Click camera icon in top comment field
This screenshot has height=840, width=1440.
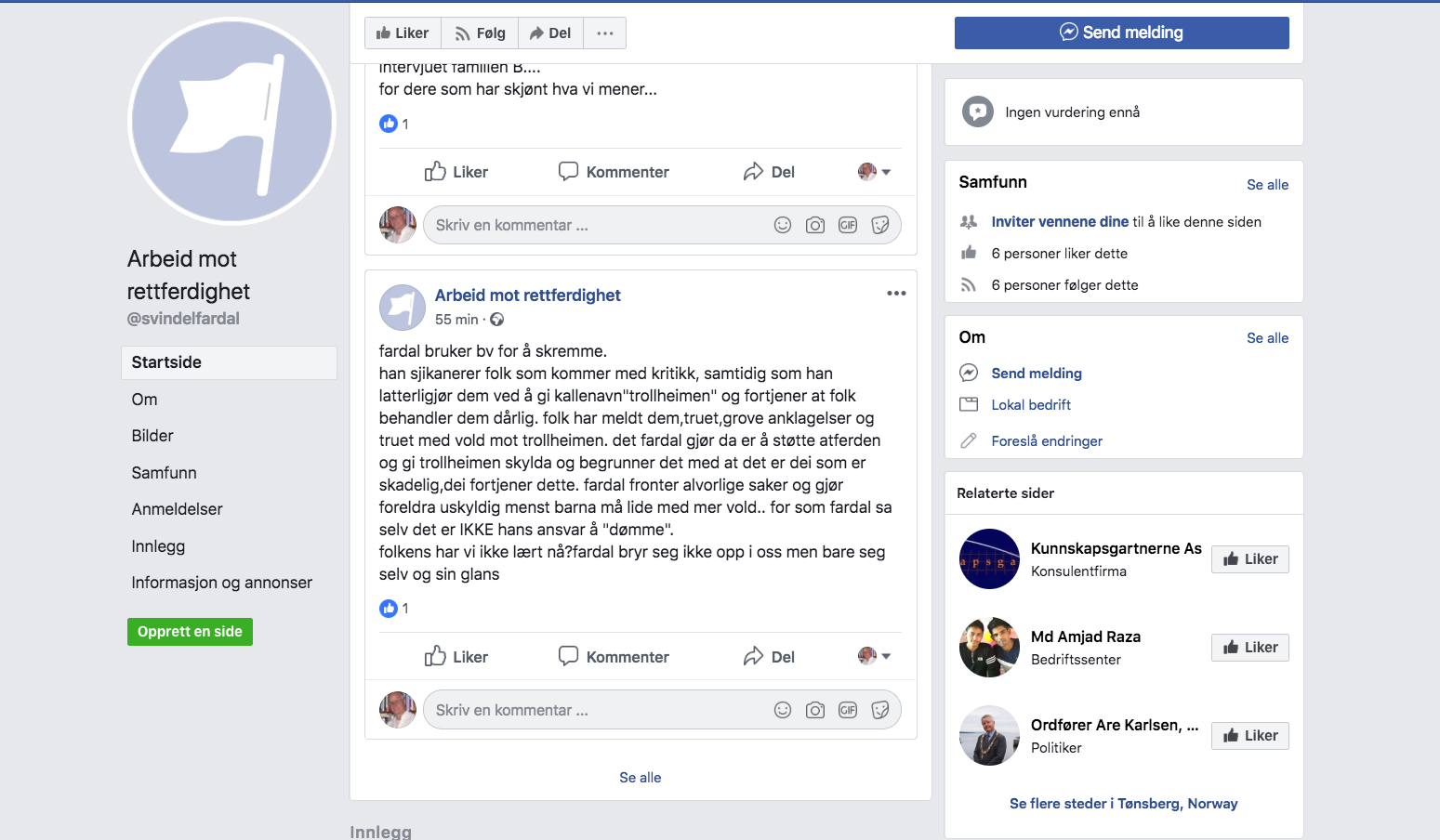[x=815, y=225]
